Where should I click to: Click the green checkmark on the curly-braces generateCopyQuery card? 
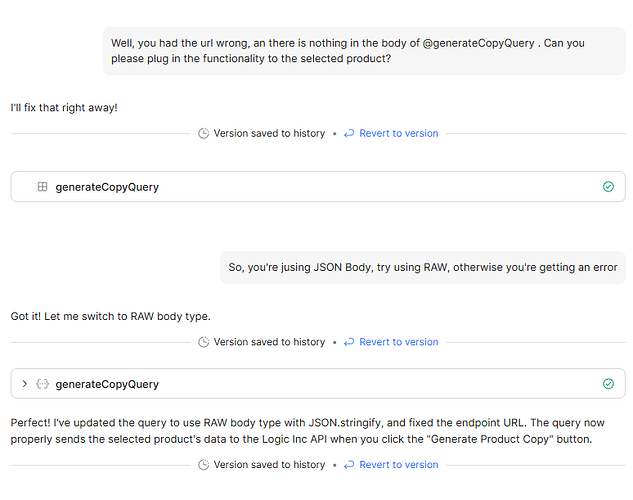608,384
